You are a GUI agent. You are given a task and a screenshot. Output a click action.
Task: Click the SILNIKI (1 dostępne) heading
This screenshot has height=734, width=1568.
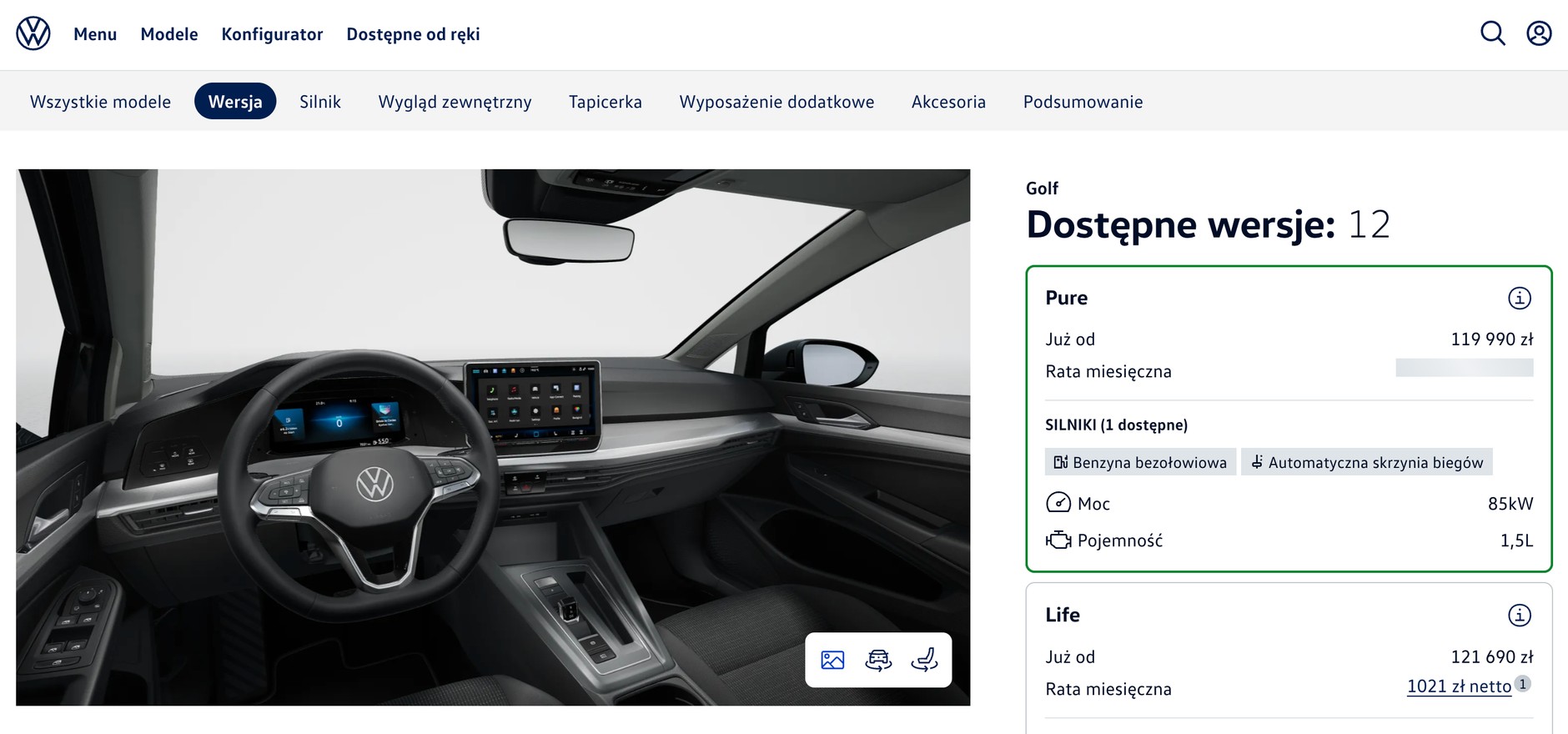click(1116, 425)
